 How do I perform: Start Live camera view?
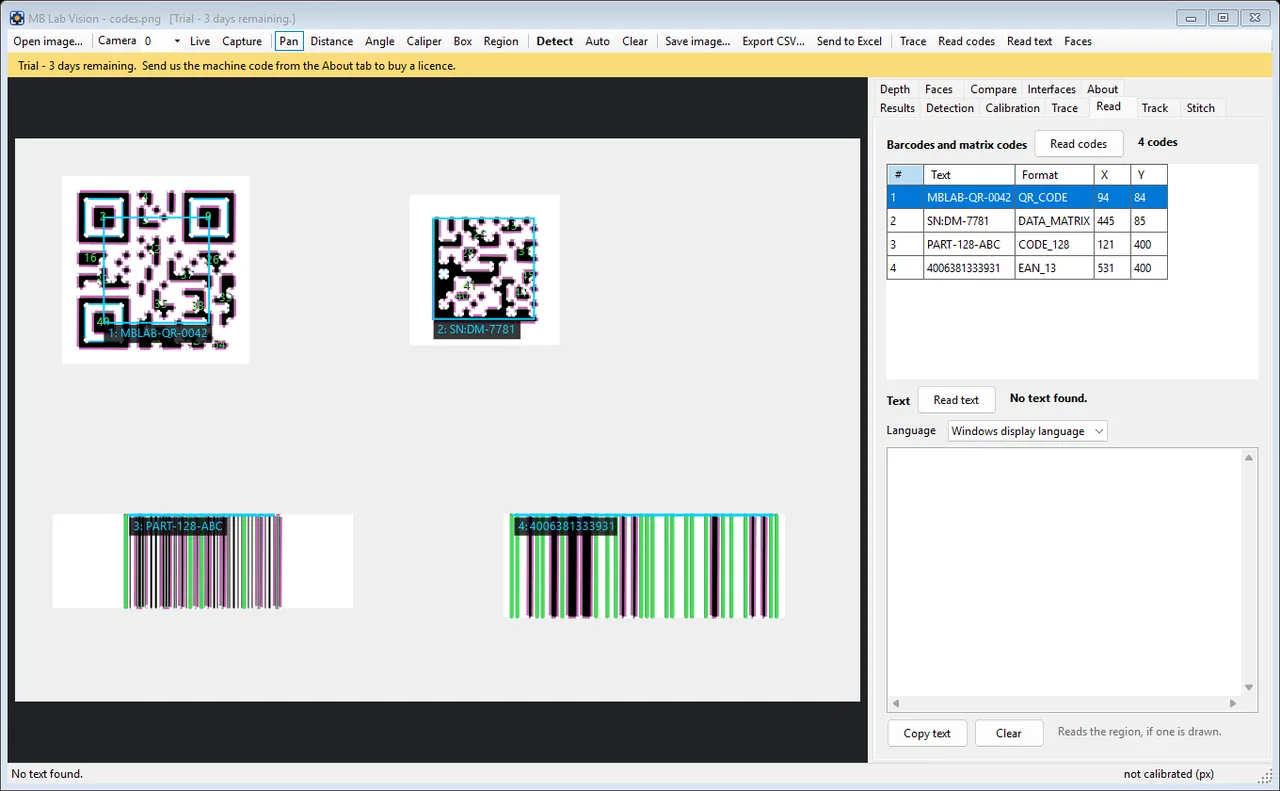(200, 41)
